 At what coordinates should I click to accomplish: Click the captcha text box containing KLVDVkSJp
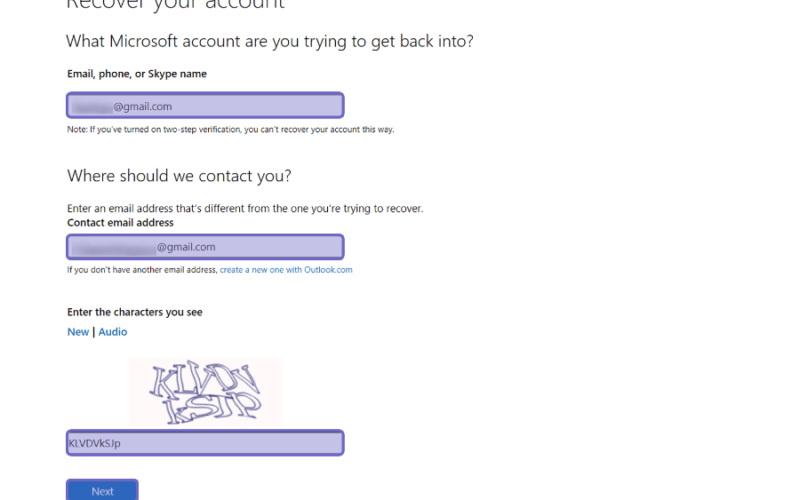[205, 443]
